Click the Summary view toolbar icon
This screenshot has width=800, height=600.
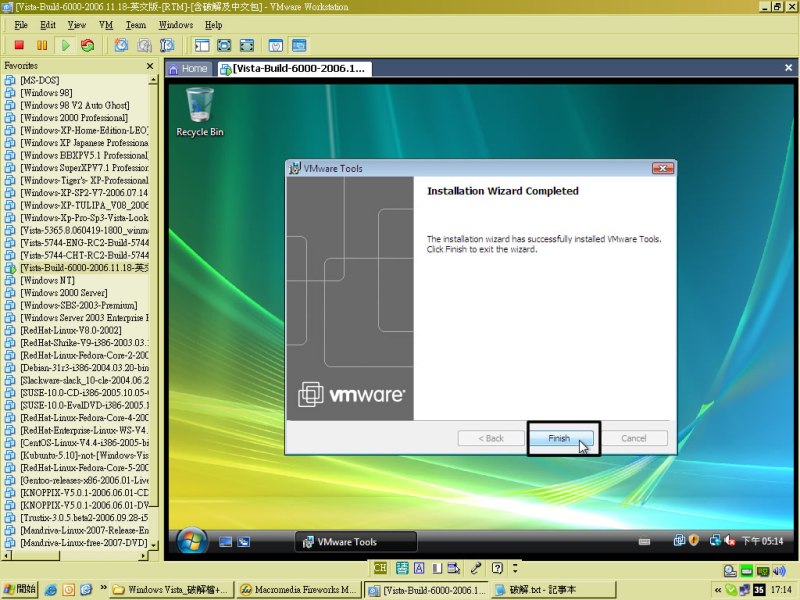(276, 45)
